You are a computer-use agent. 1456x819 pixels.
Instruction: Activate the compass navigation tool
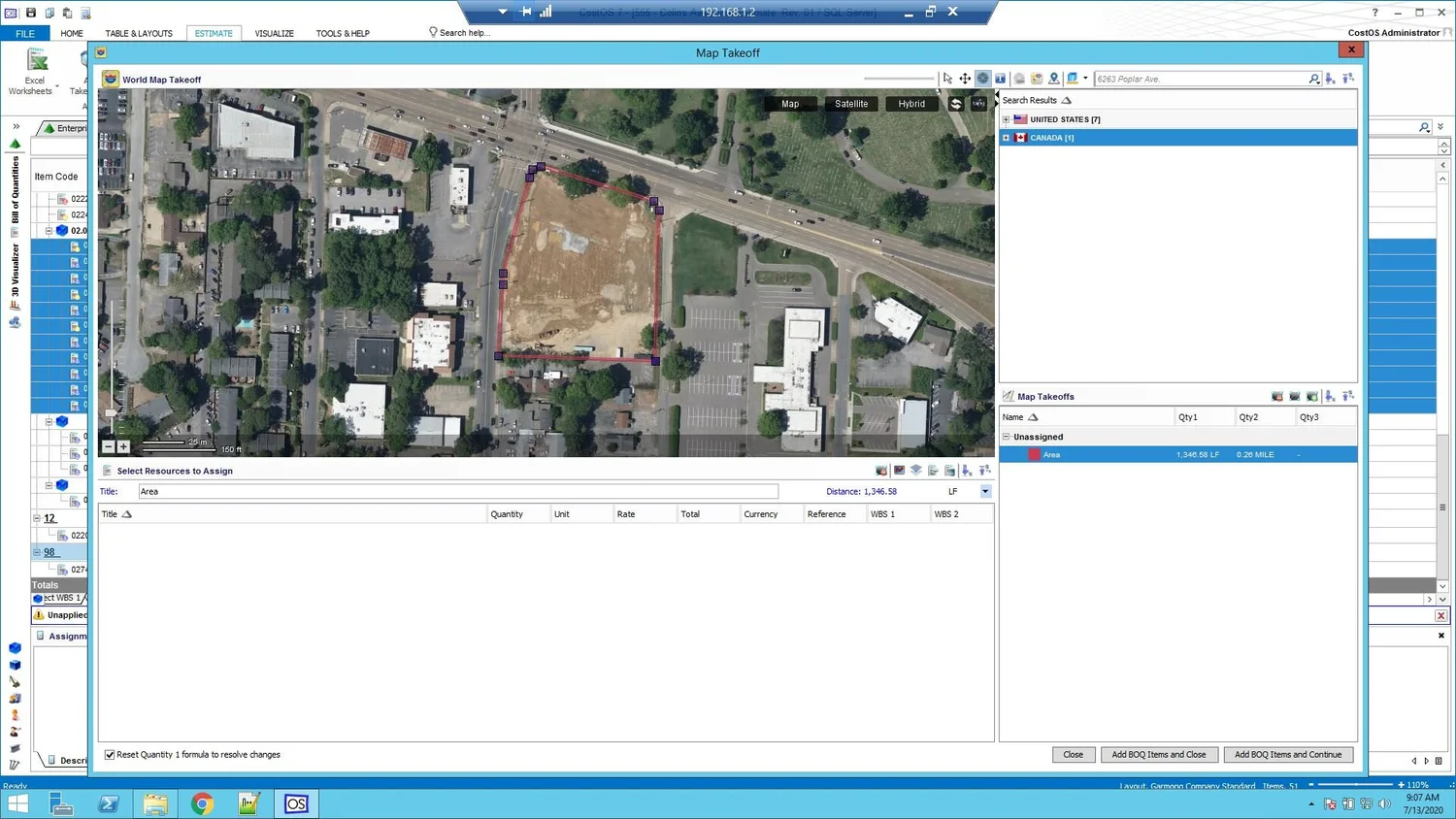pos(982,79)
